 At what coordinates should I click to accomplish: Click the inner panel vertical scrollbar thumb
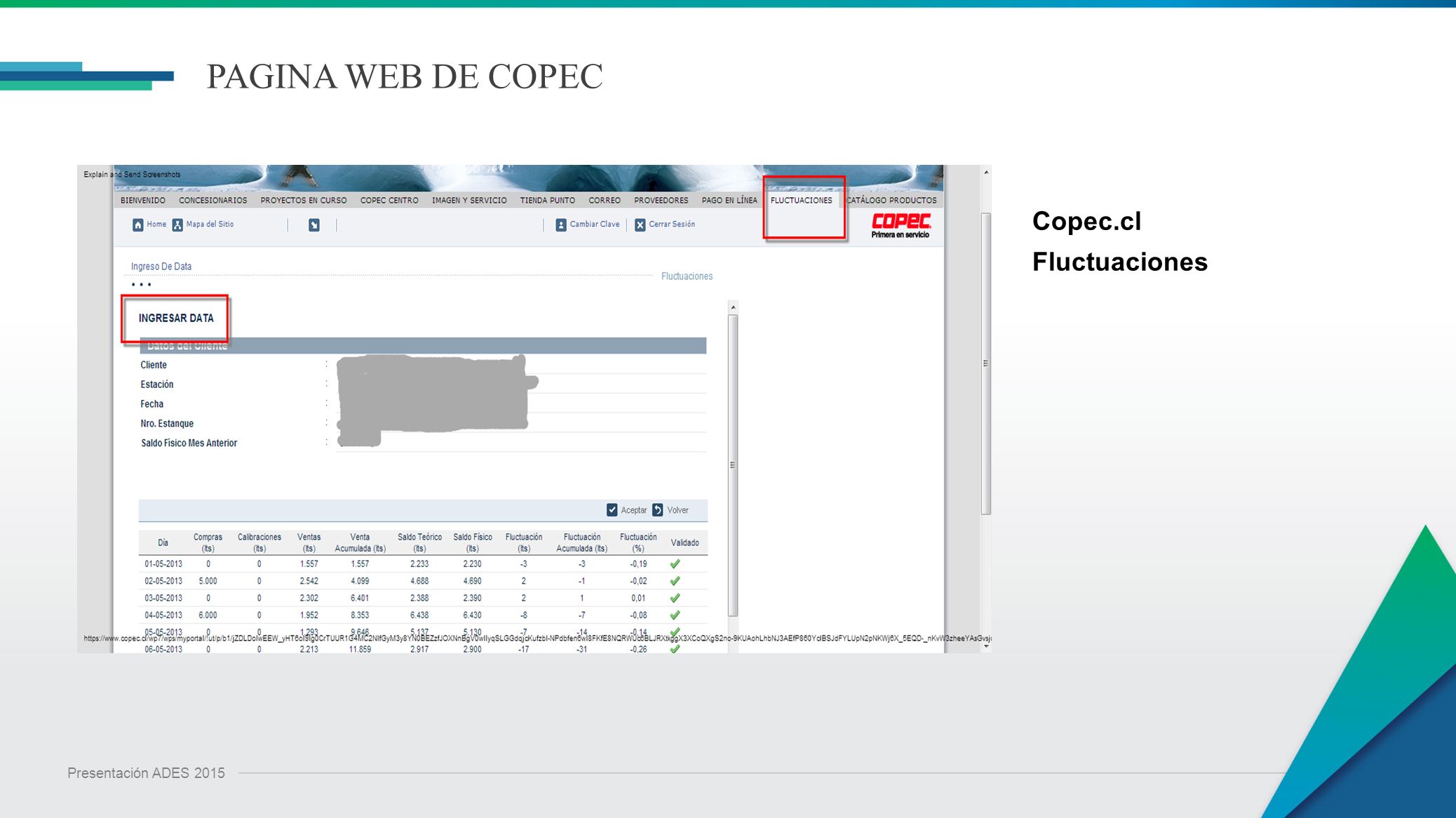click(733, 465)
